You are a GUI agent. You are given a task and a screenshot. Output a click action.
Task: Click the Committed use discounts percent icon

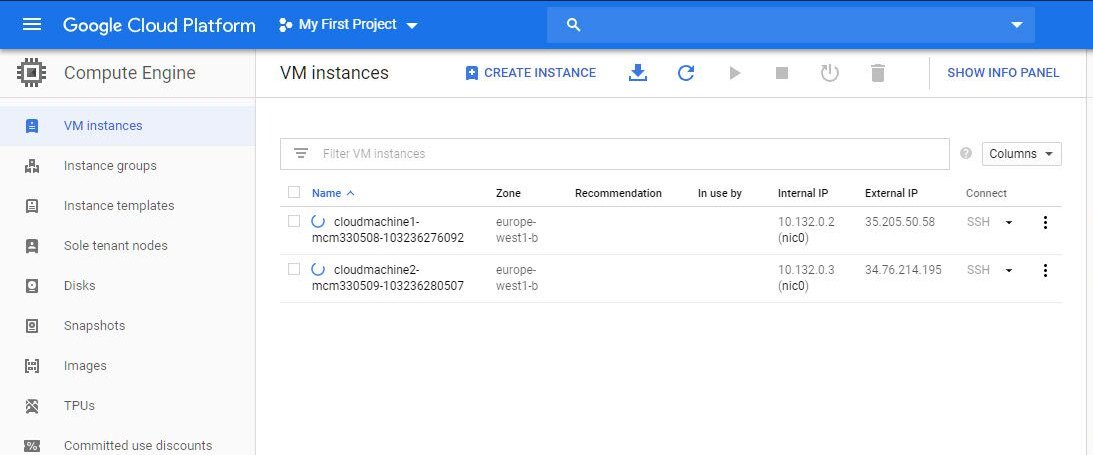tap(31, 446)
